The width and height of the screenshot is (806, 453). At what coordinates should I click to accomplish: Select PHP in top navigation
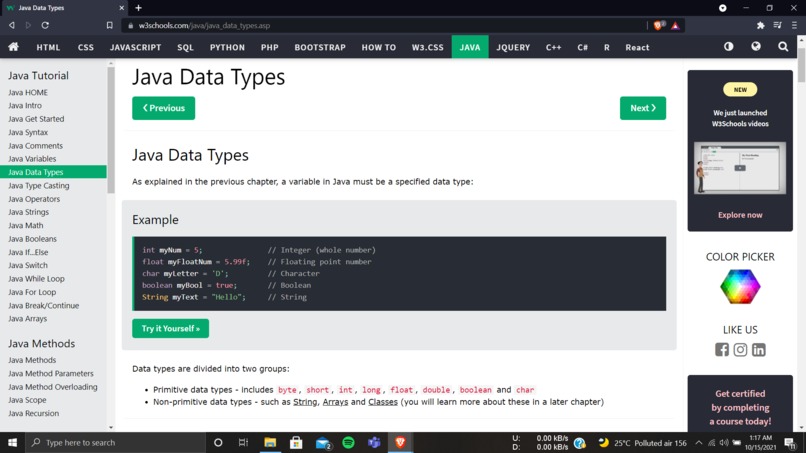click(269, 47)
